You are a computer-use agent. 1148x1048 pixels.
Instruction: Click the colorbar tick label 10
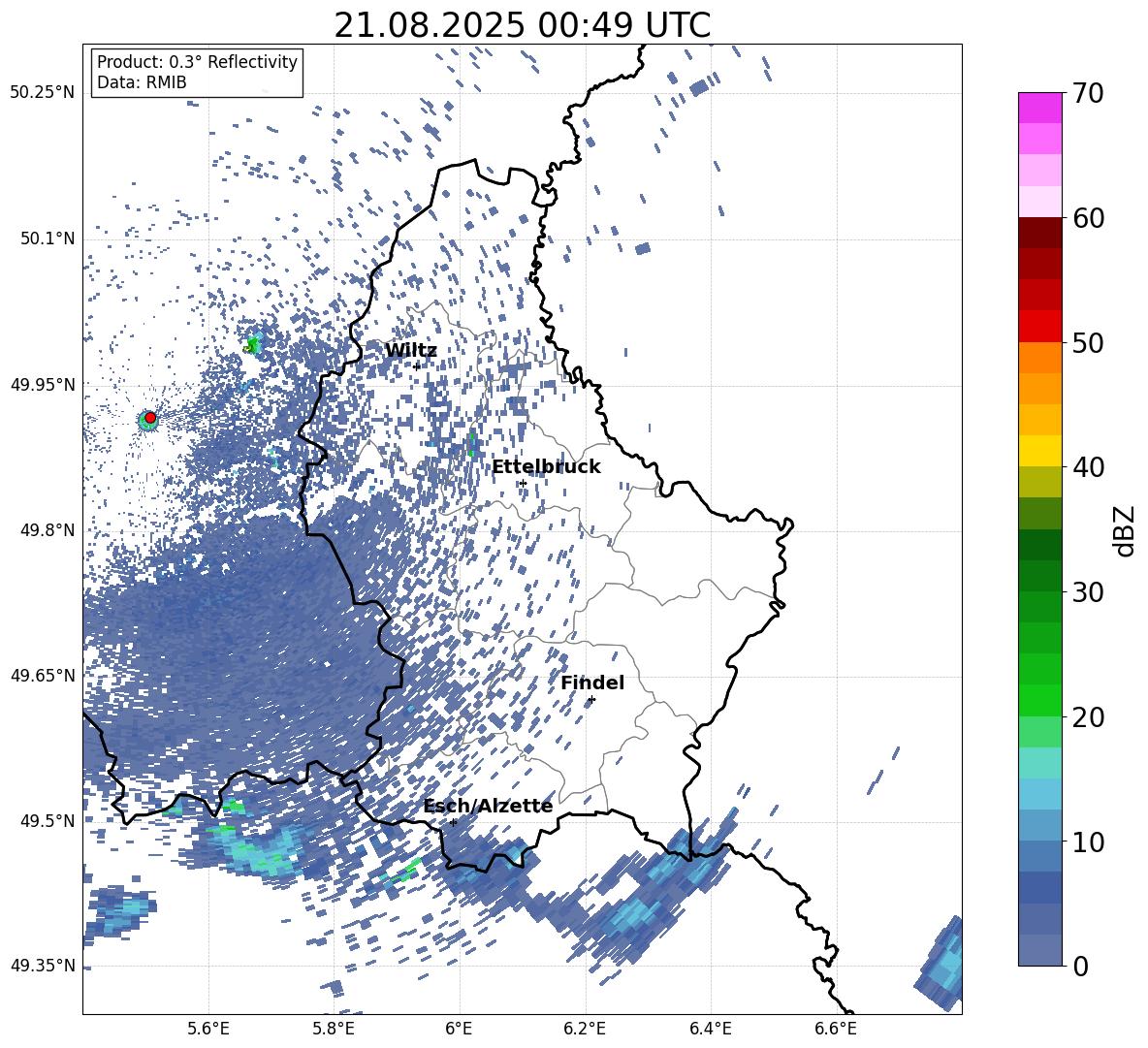pos(1088,842)
